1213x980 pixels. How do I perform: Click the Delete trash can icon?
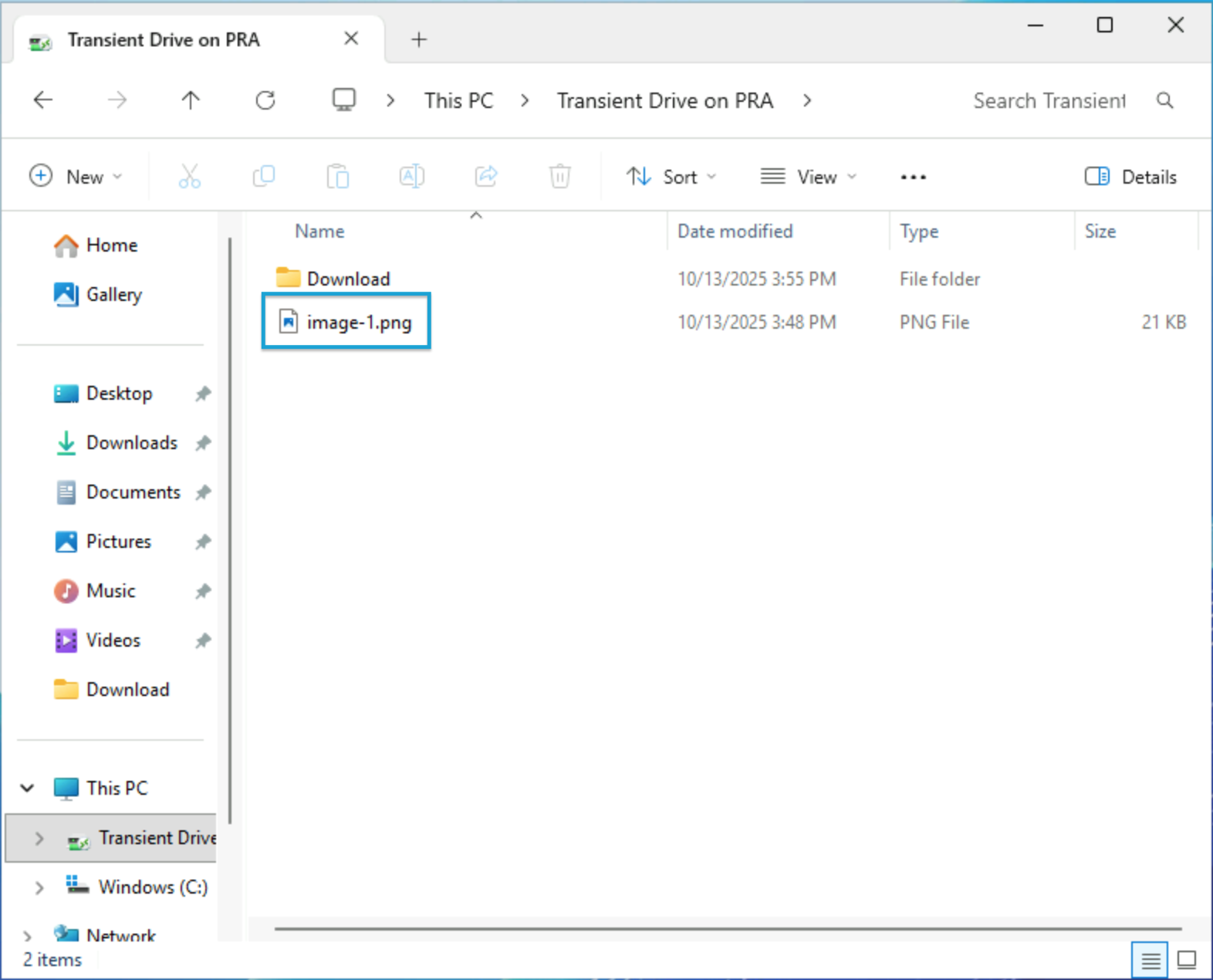click(559, 177)
